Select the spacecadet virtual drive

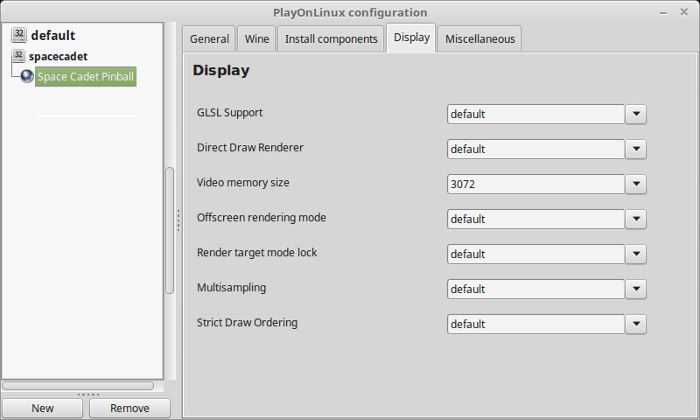click(58, 57)
